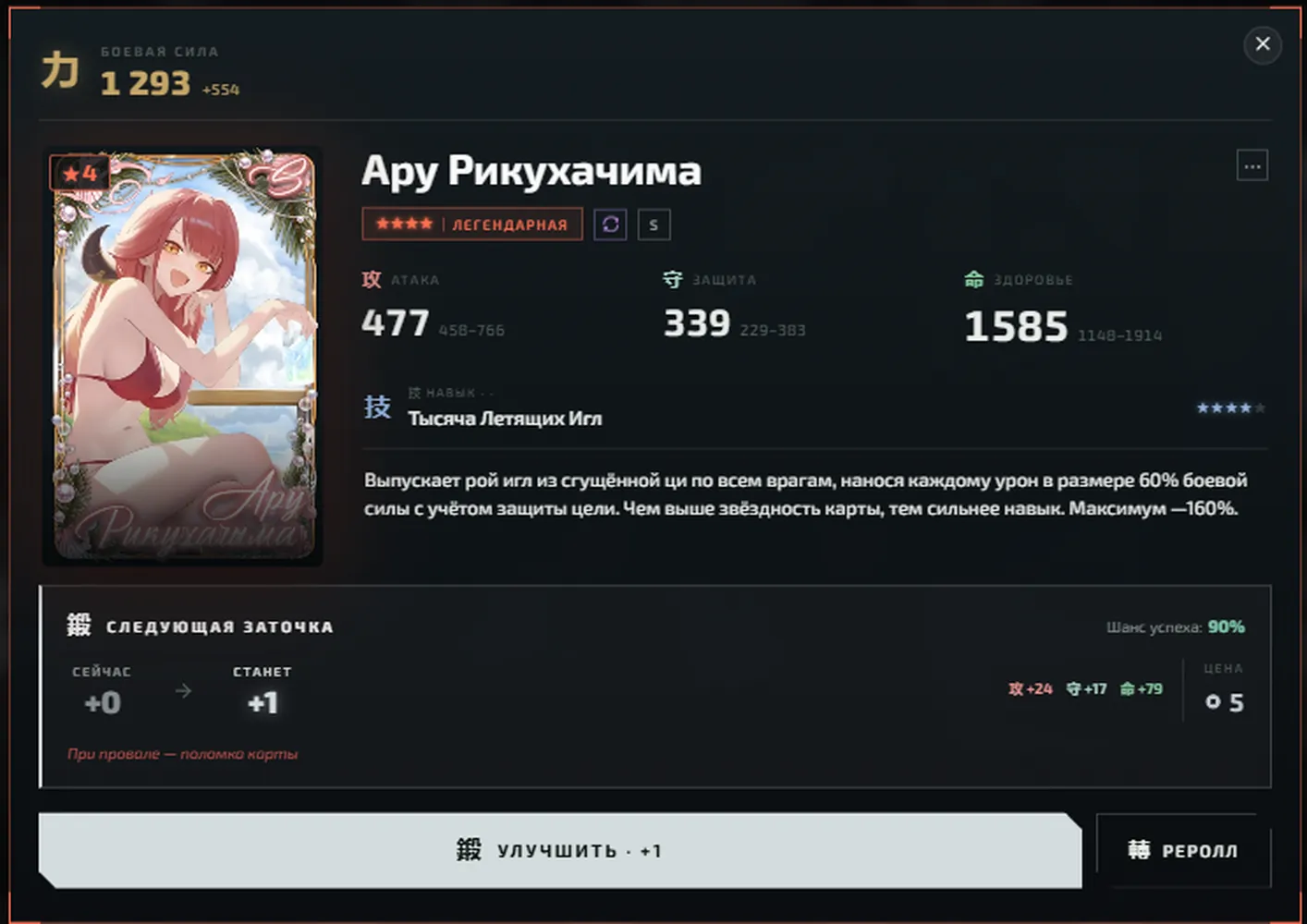Screen dimensions: 1307x924
Task: Open the three-dot options menu
Action: pos(1252,166)
